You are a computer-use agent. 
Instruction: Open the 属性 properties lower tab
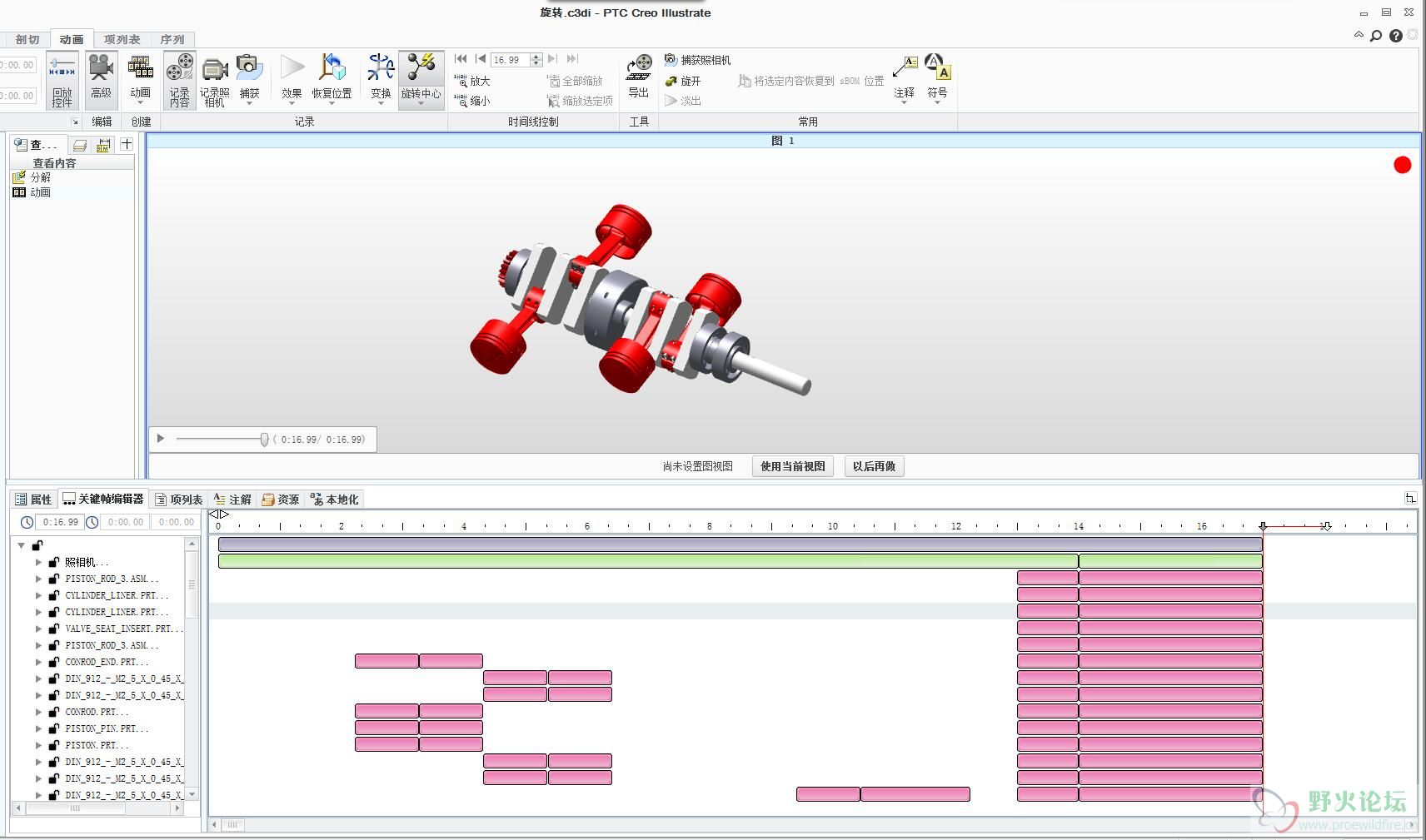[x=33, y=500]
